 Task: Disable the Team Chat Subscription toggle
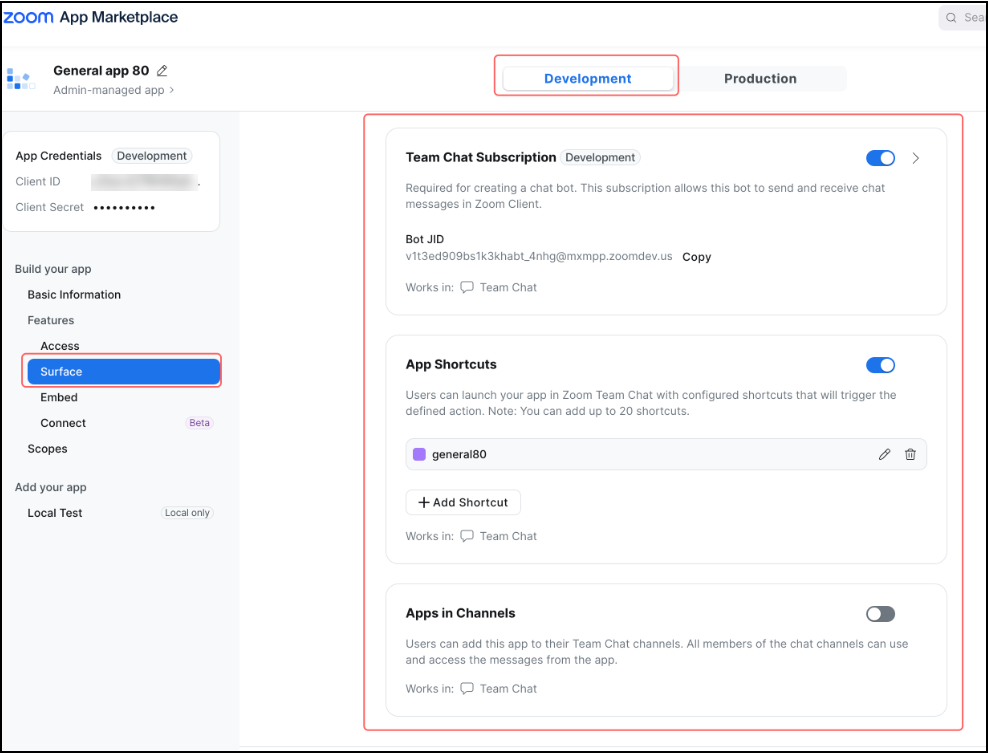880,158
